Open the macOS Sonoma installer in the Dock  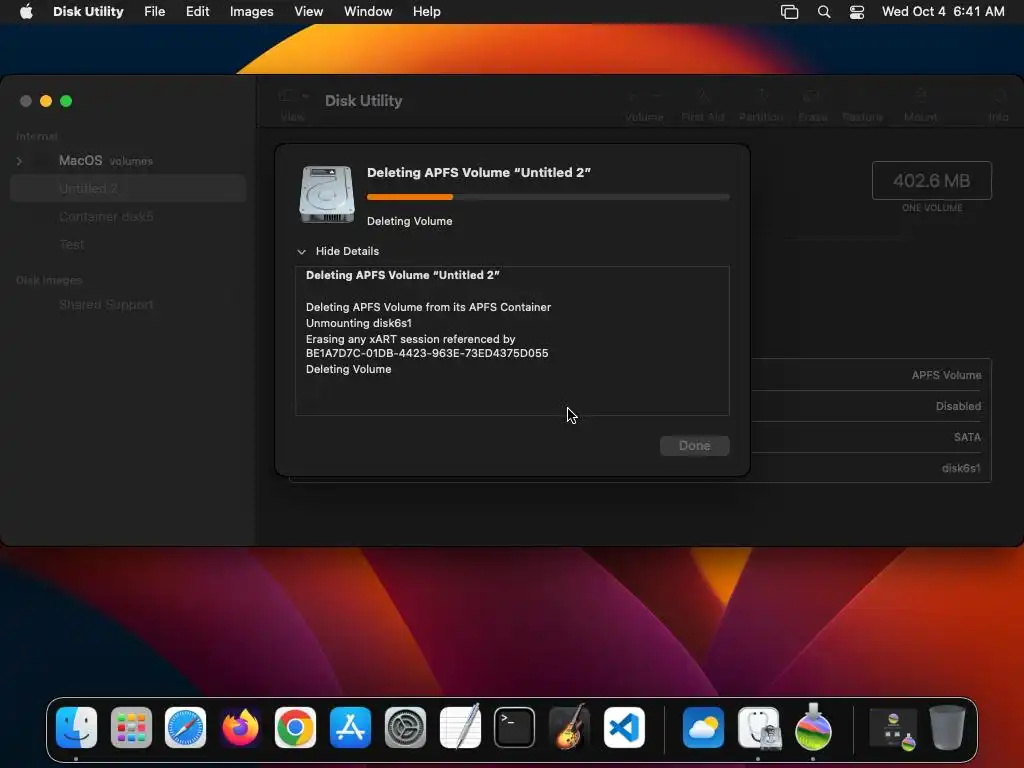(x=813, y=727)
